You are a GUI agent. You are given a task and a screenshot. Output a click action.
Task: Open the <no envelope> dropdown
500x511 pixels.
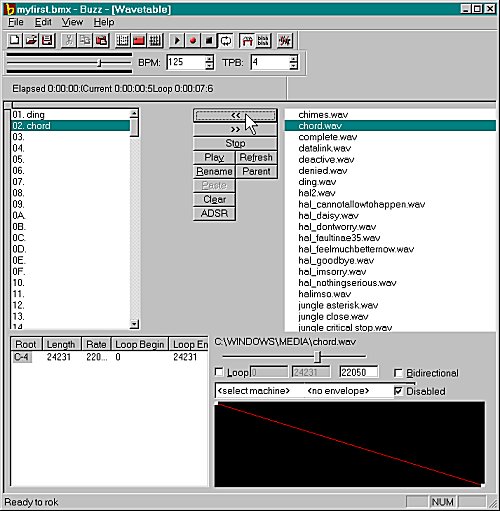(349, 391)
